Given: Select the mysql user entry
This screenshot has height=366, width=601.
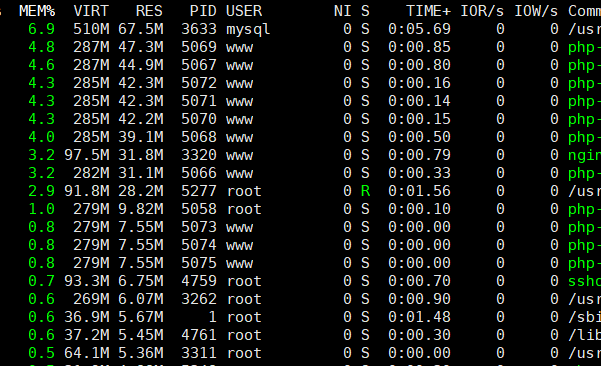Looking at the screenshot, I should [x=248, y=30].
